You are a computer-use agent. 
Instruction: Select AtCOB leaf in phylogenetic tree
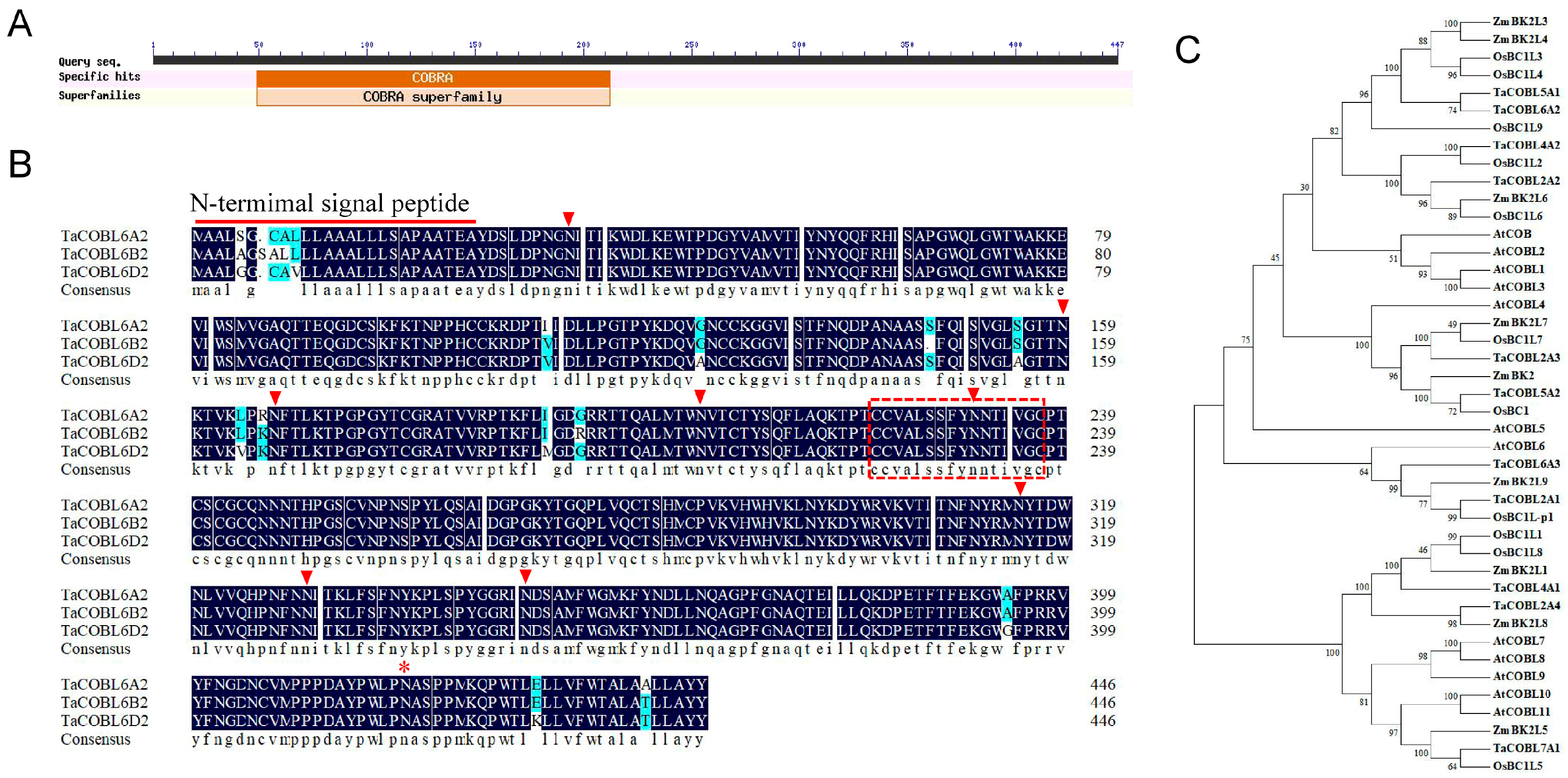(1511, 234)
